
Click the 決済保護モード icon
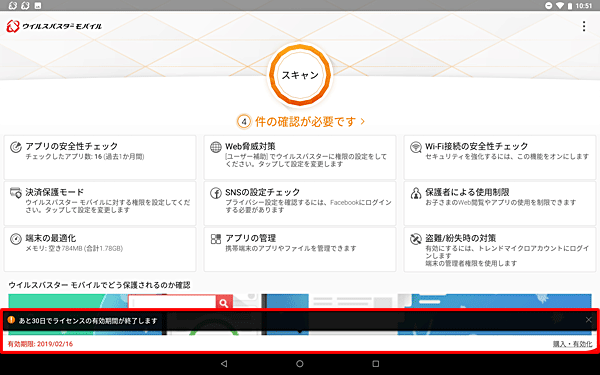(16, 193)
